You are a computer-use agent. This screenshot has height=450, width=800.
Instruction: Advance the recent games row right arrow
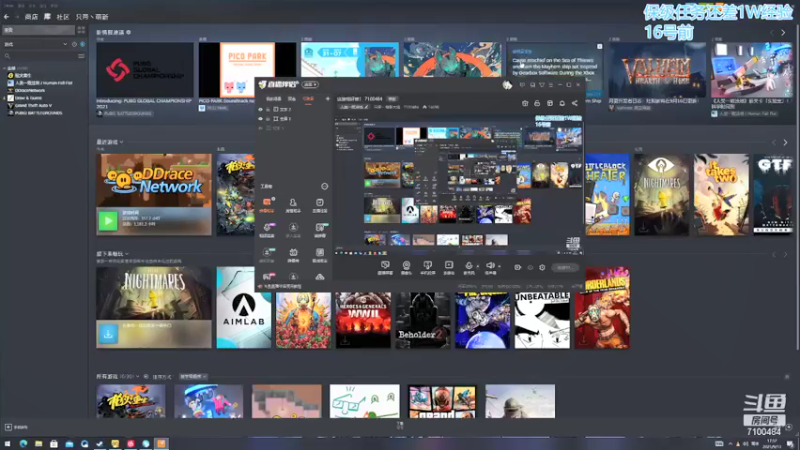(x=785, y=142)
